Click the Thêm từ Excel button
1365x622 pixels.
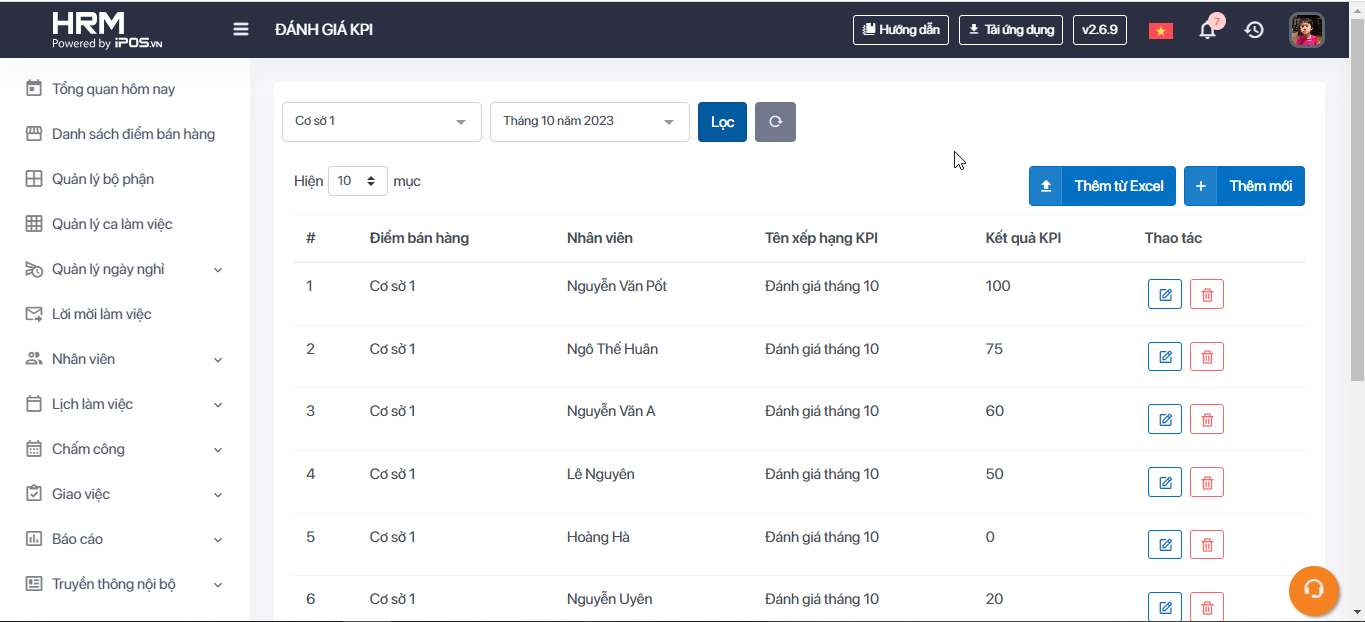pyautogui.click(x=1102, y=186)
